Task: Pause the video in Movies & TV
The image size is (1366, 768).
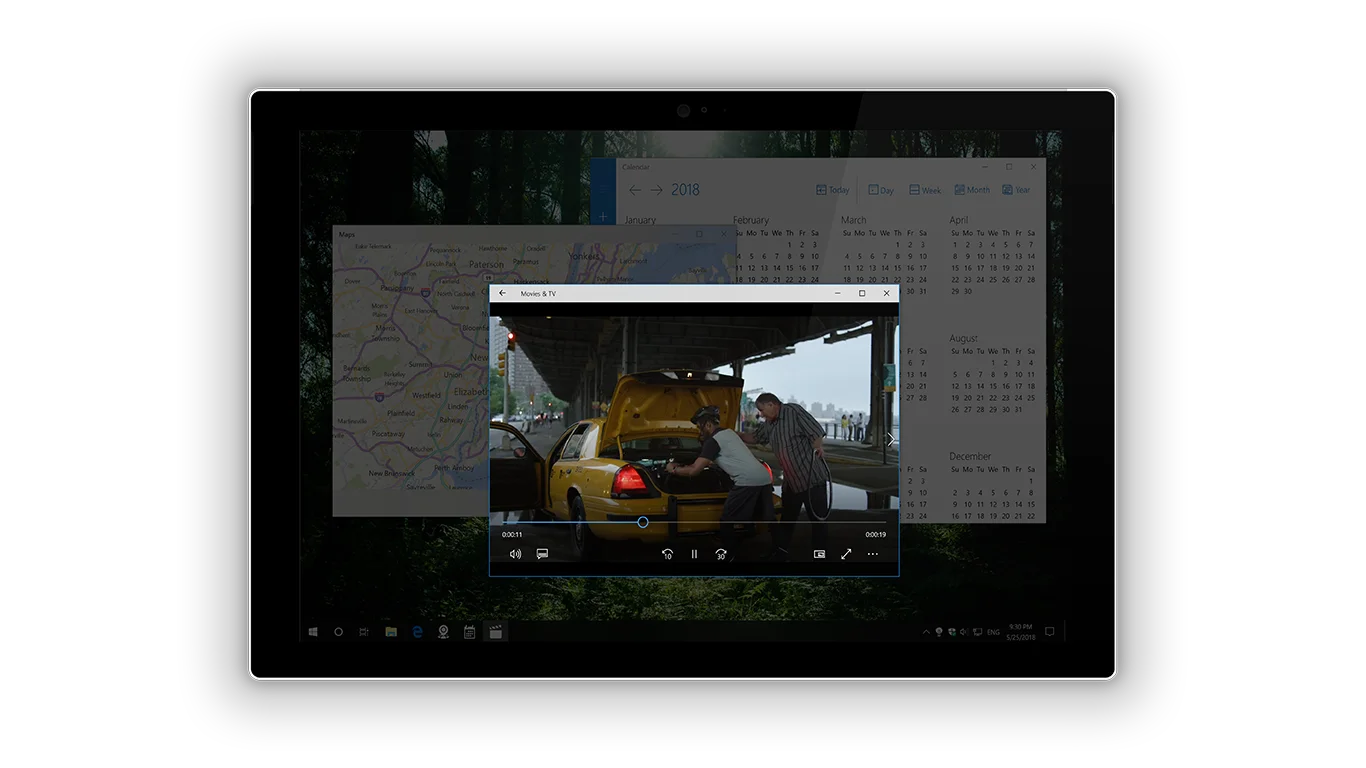Action: pos(694,553)
